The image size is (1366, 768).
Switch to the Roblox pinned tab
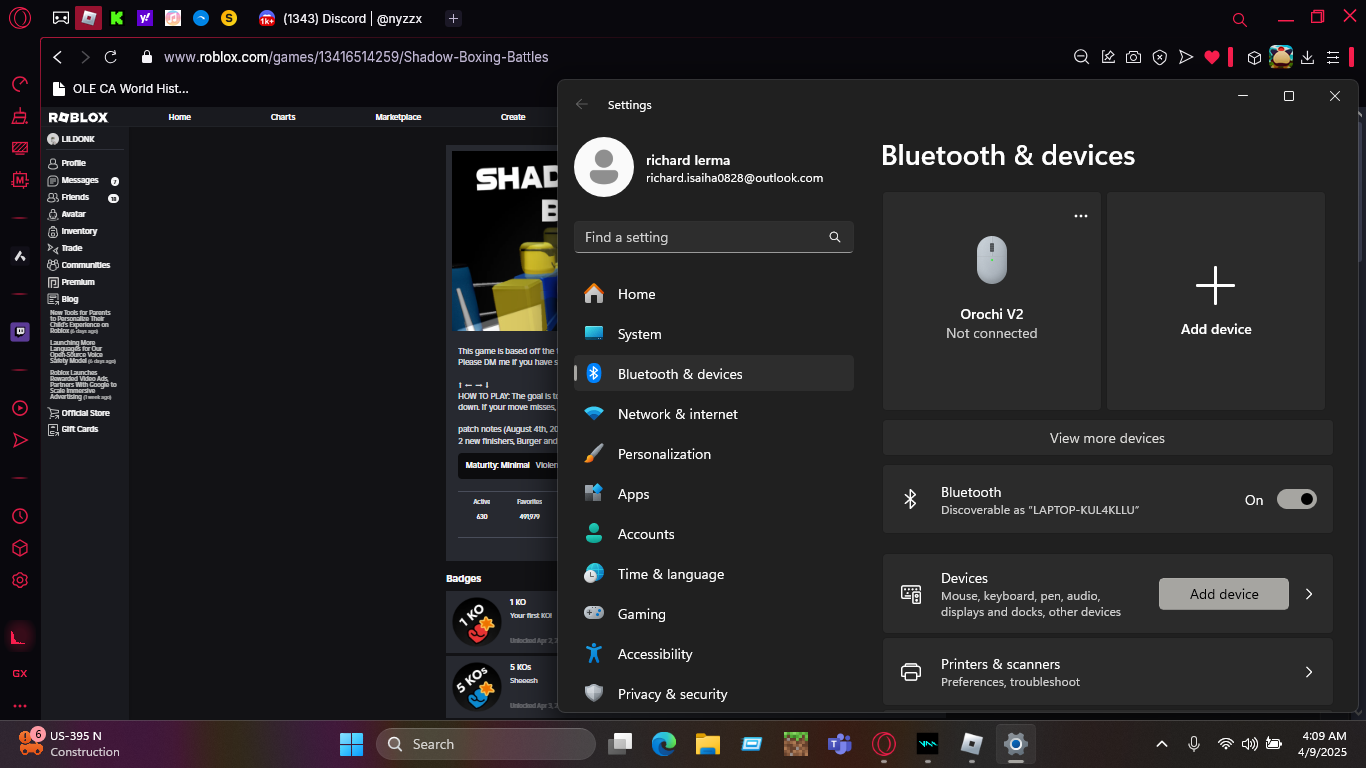89,18
